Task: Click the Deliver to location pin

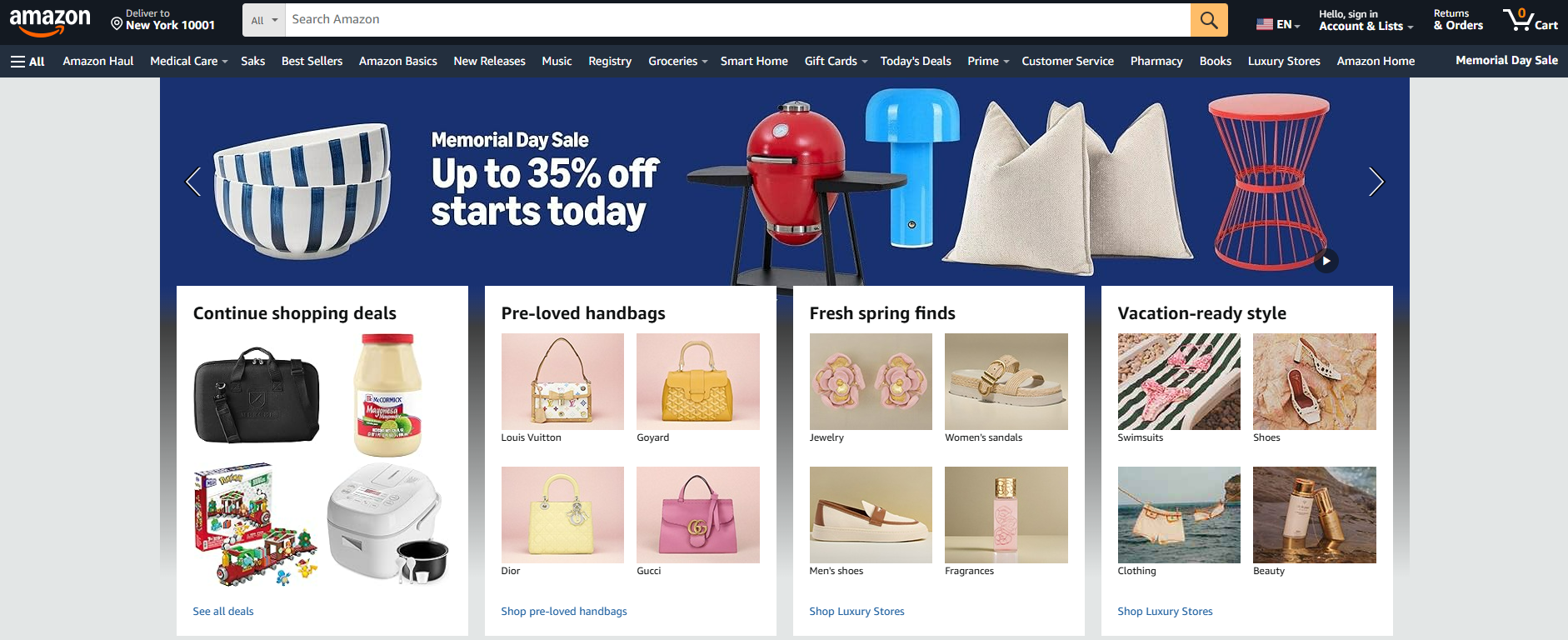Action: click(117, 23)
